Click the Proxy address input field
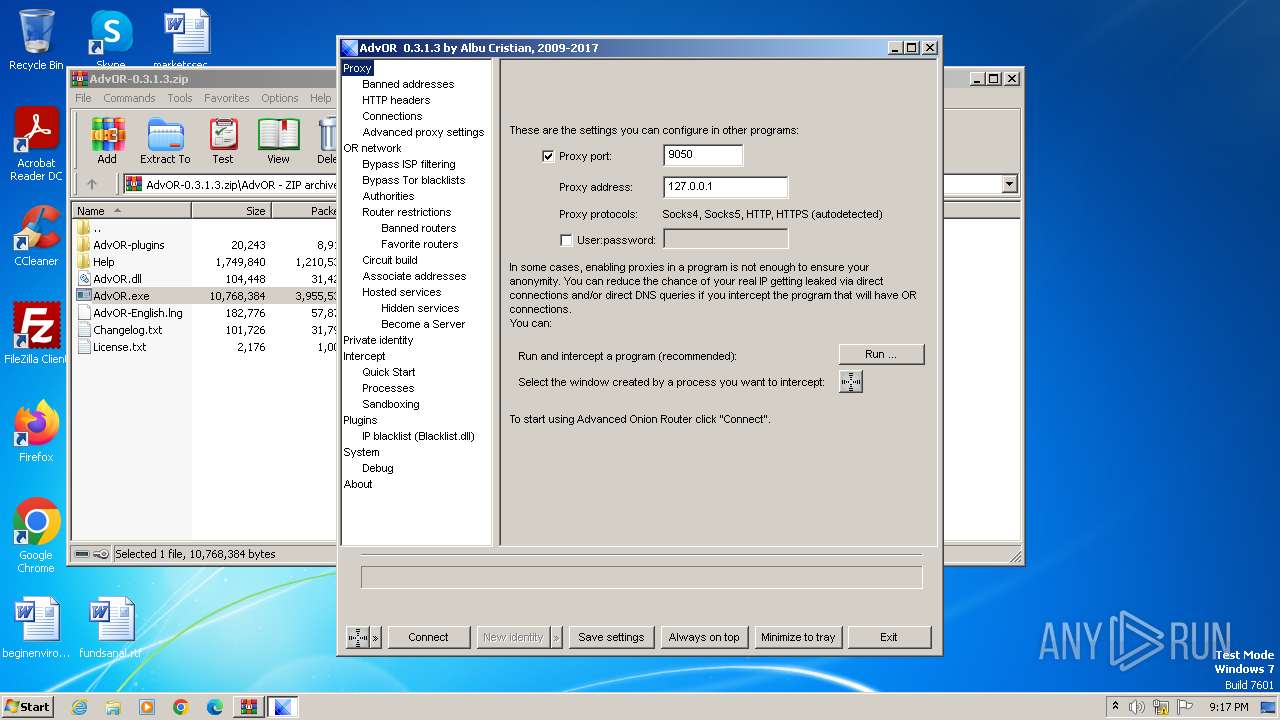The height and width of the screenshot is (720, 1280). click(725, 187)
